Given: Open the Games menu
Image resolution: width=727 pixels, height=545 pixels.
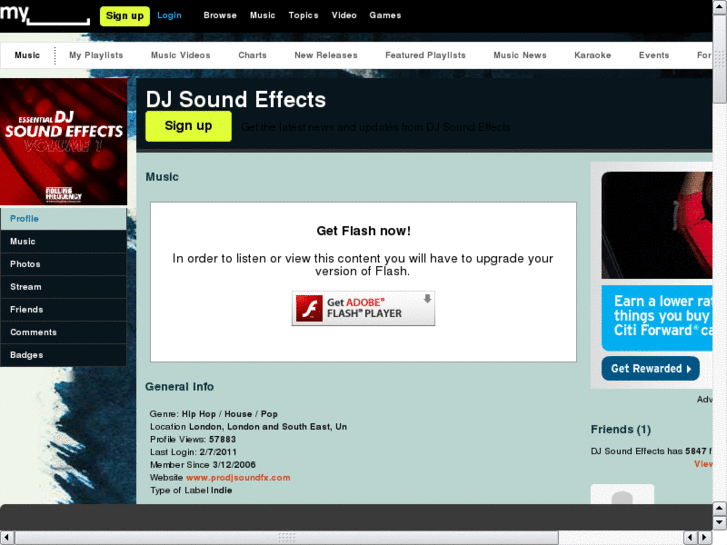Looking at the screenshot, I should 385,15.
